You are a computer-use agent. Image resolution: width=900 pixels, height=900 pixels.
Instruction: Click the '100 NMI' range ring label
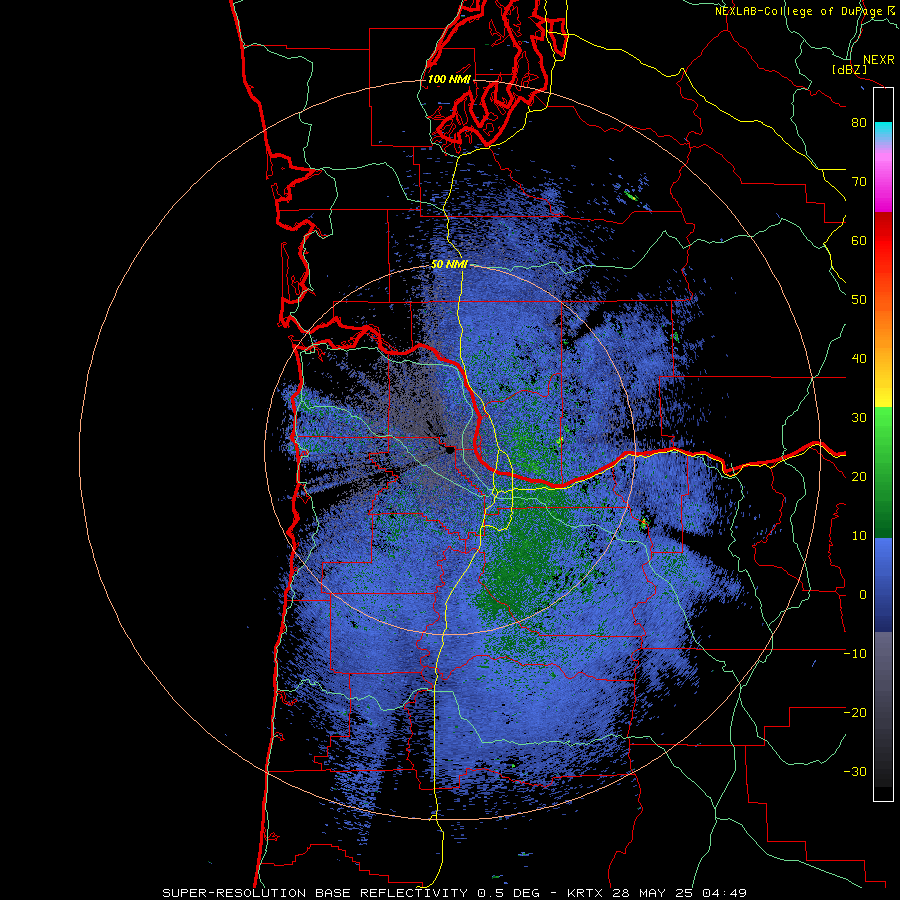pyautogui.click(x=448, y=79)
